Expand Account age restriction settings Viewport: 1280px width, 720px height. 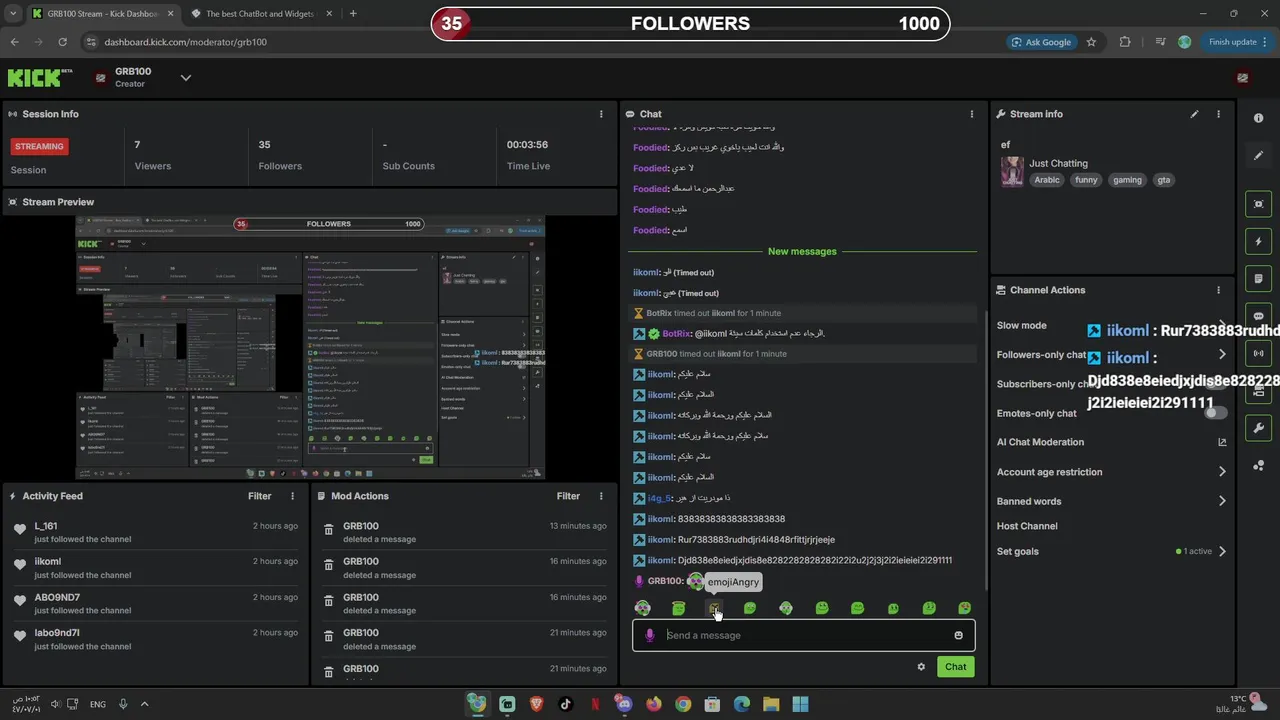[x=1221, y=472]
